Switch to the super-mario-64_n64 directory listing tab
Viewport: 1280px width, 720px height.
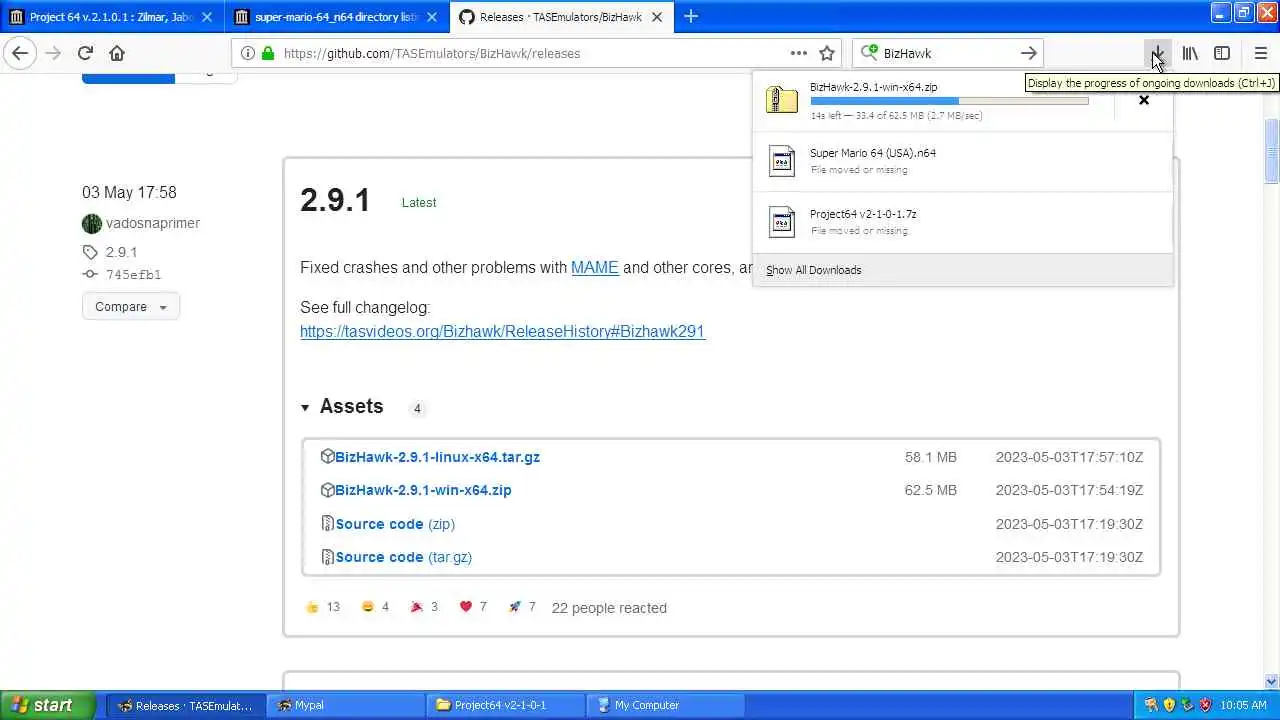click(x=337, y=17)
